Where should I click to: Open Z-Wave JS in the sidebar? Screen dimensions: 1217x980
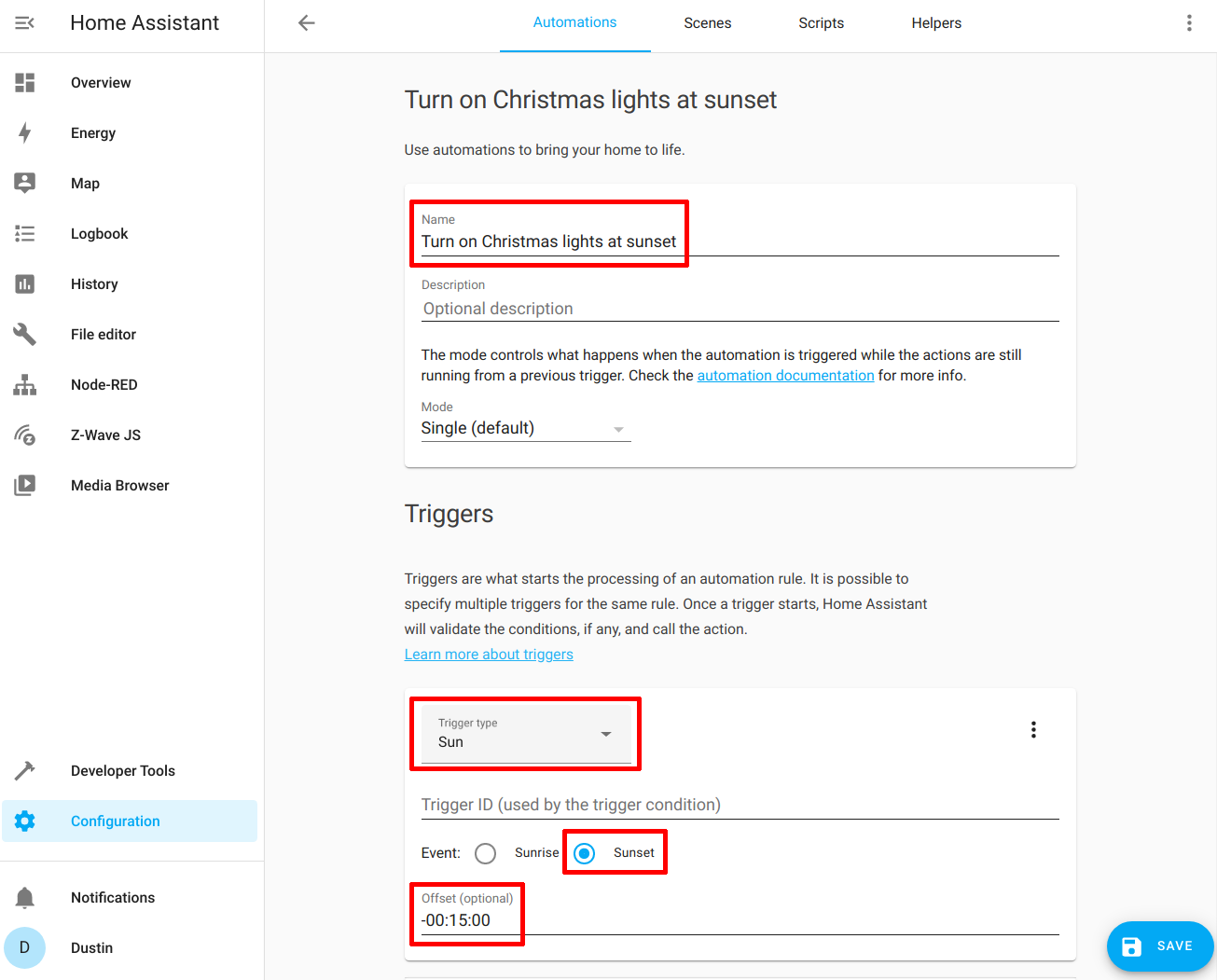coord(130,435)
